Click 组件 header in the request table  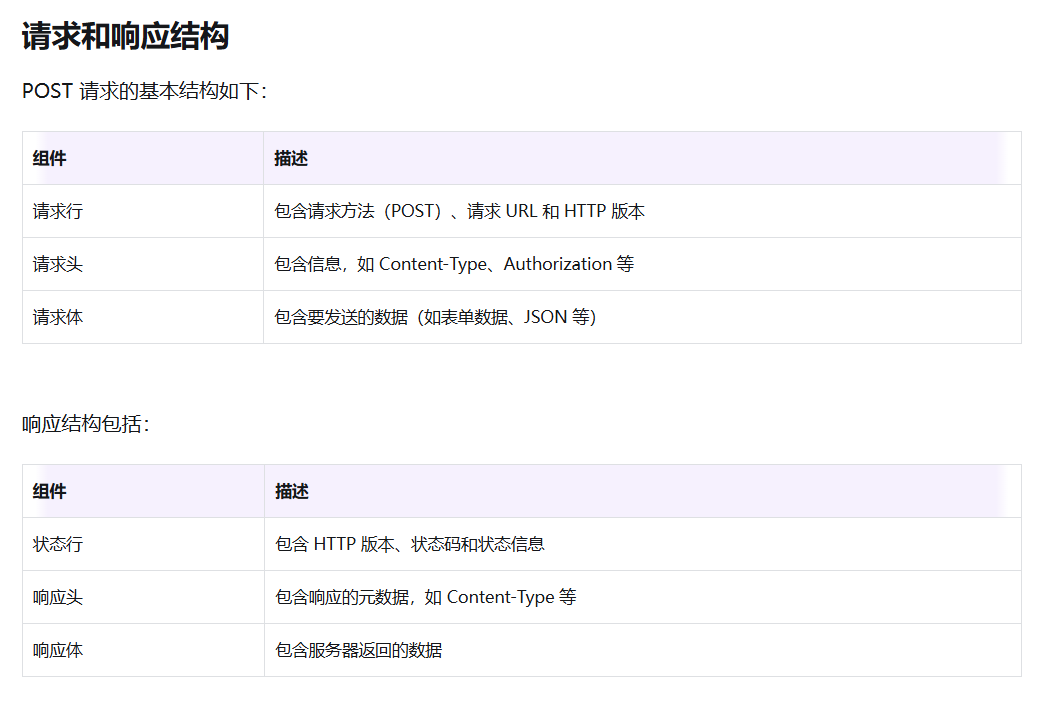[50, 158]
